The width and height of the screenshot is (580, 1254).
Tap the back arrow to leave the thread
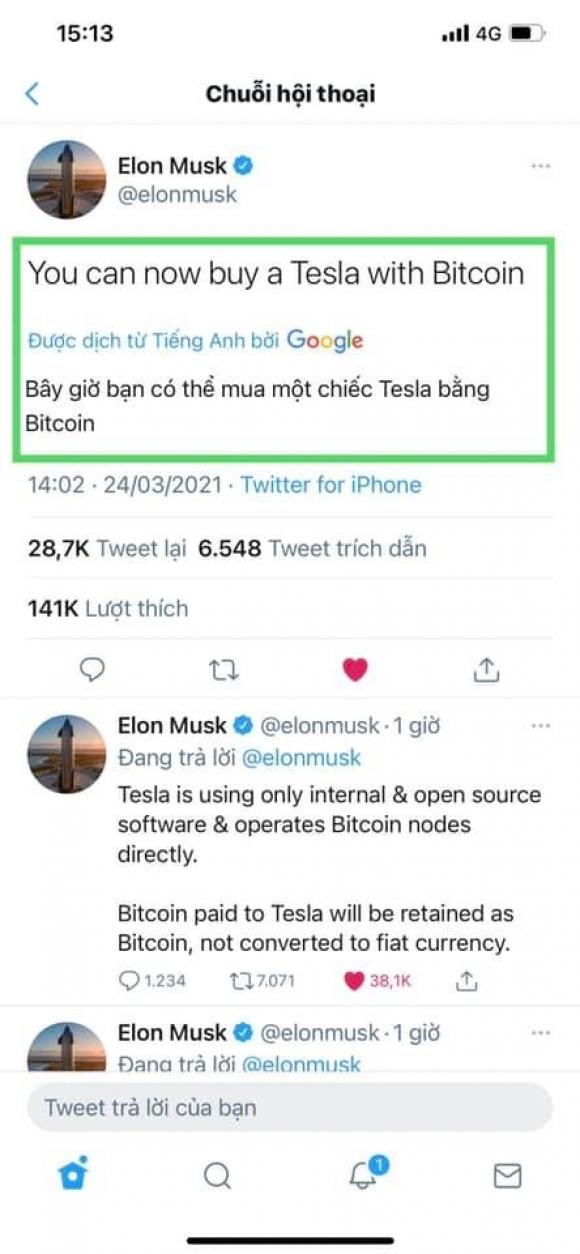[x=31, y=93]
